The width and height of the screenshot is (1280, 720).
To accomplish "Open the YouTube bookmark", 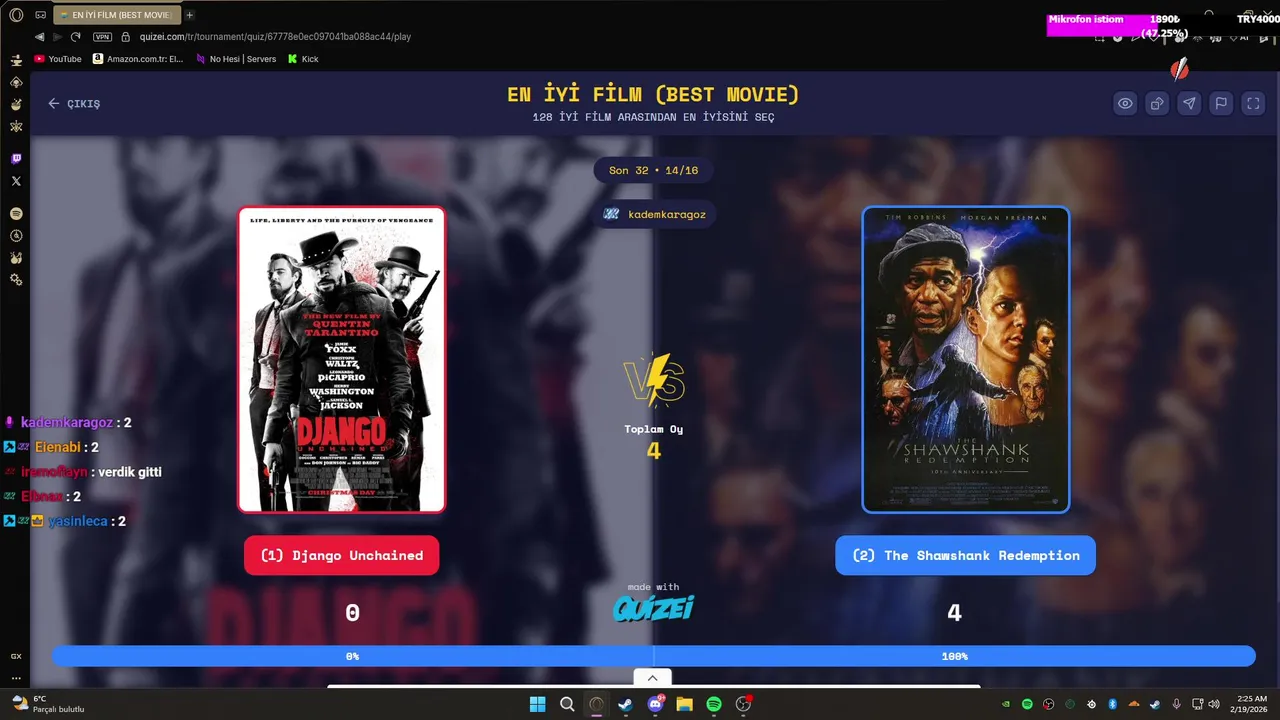I will pyautogui.click(x=58, y=59).
